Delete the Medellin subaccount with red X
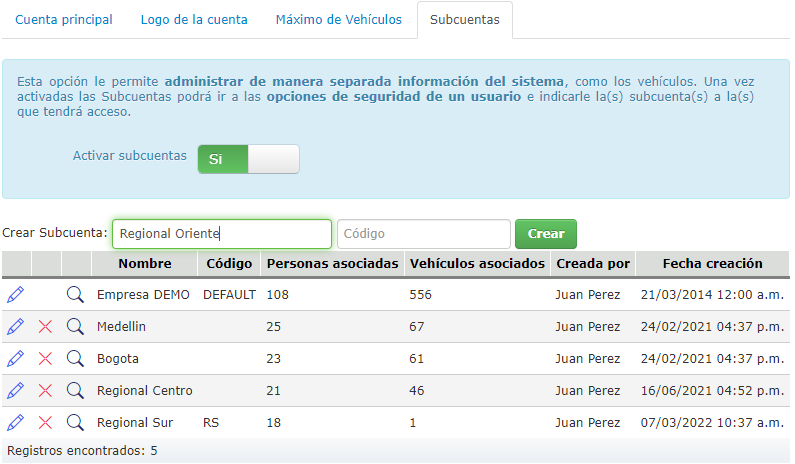This screenshot has height=464, width=795. [45, 327]
